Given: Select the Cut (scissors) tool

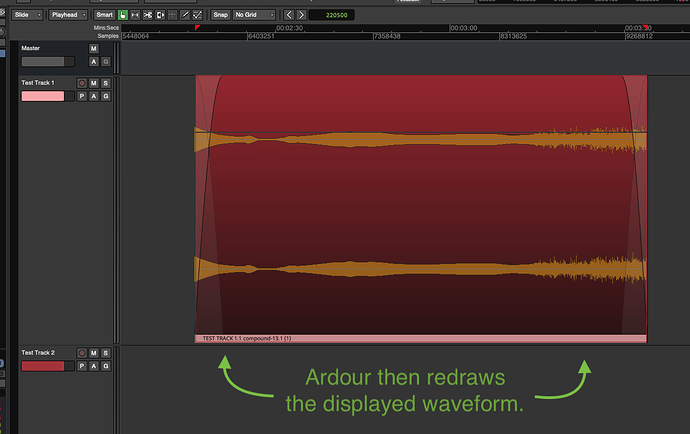Looking at the screenshot, I should [x=148, y=16].
